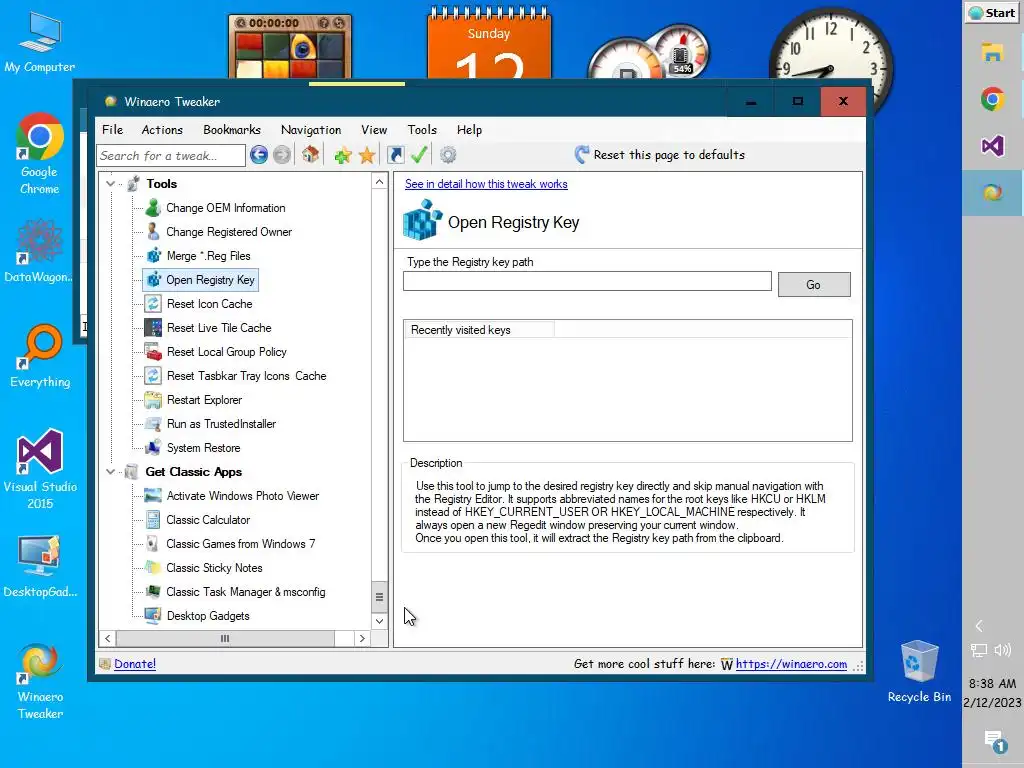Click Reset this page to defaults
Screen dimensions: 1024x768
(660, 155)
